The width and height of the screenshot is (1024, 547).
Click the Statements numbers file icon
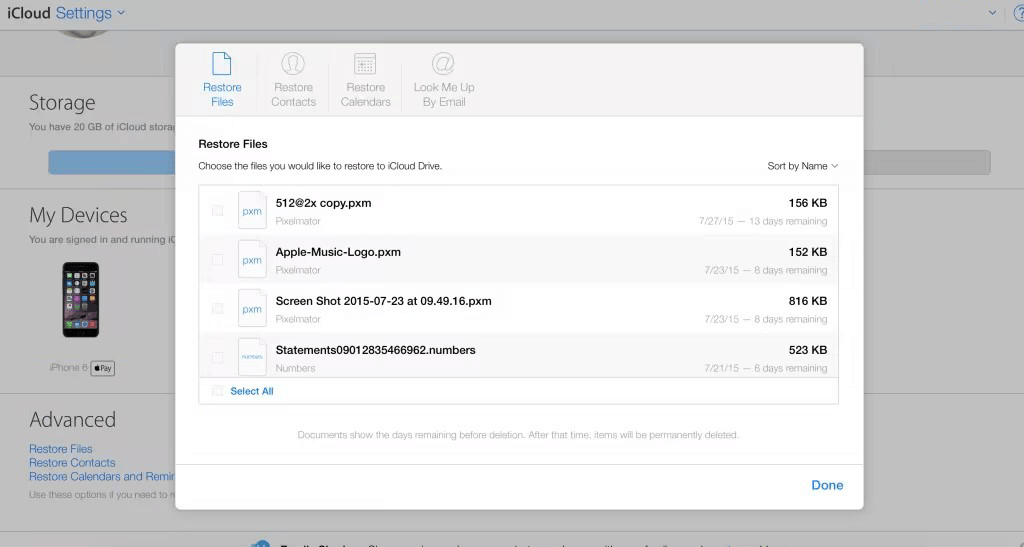click(x=252, y=357)
